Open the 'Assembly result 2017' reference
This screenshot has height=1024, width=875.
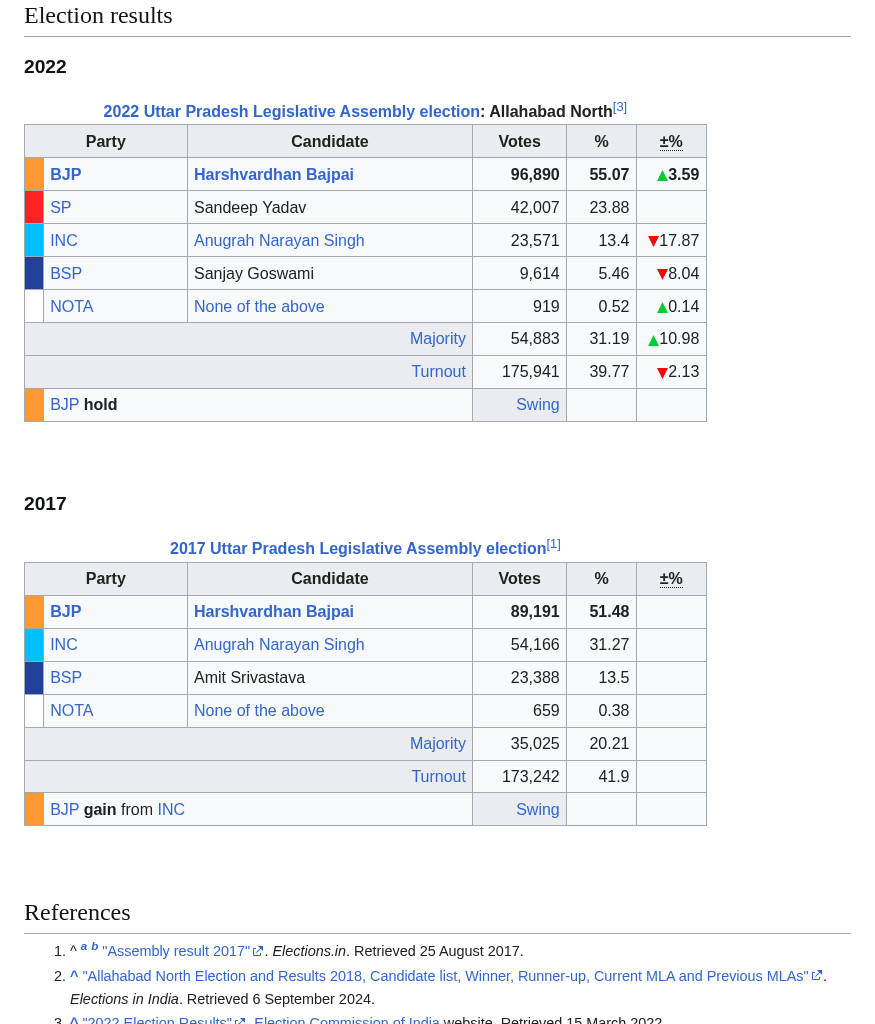tap(176, 951)
